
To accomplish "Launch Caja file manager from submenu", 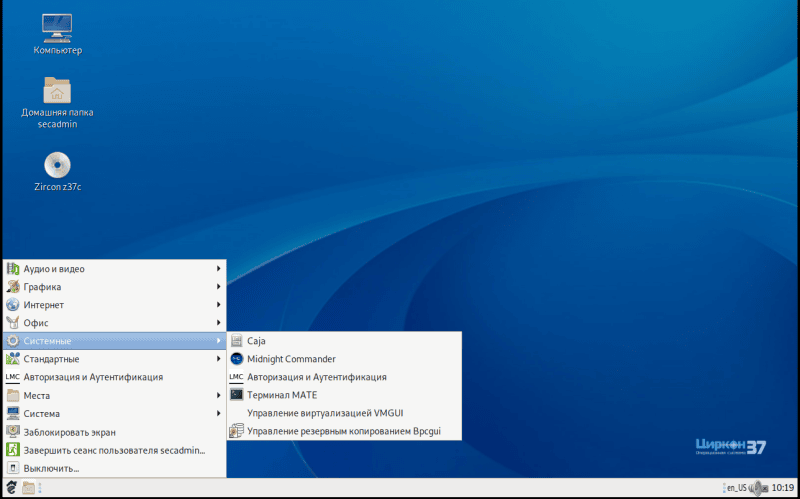I will (256, 341).
